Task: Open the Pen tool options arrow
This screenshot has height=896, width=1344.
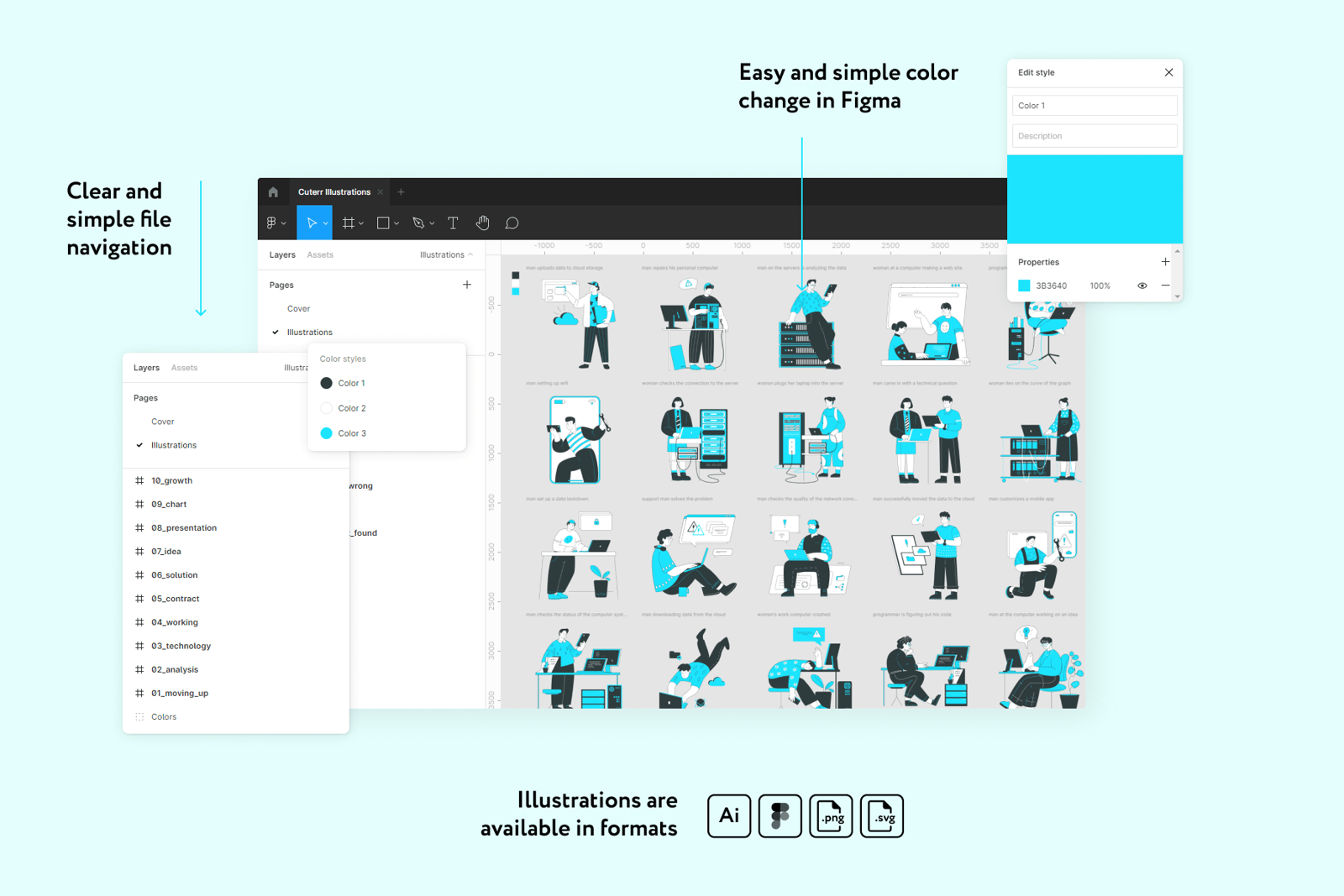Action: click(x=432, y=224)
